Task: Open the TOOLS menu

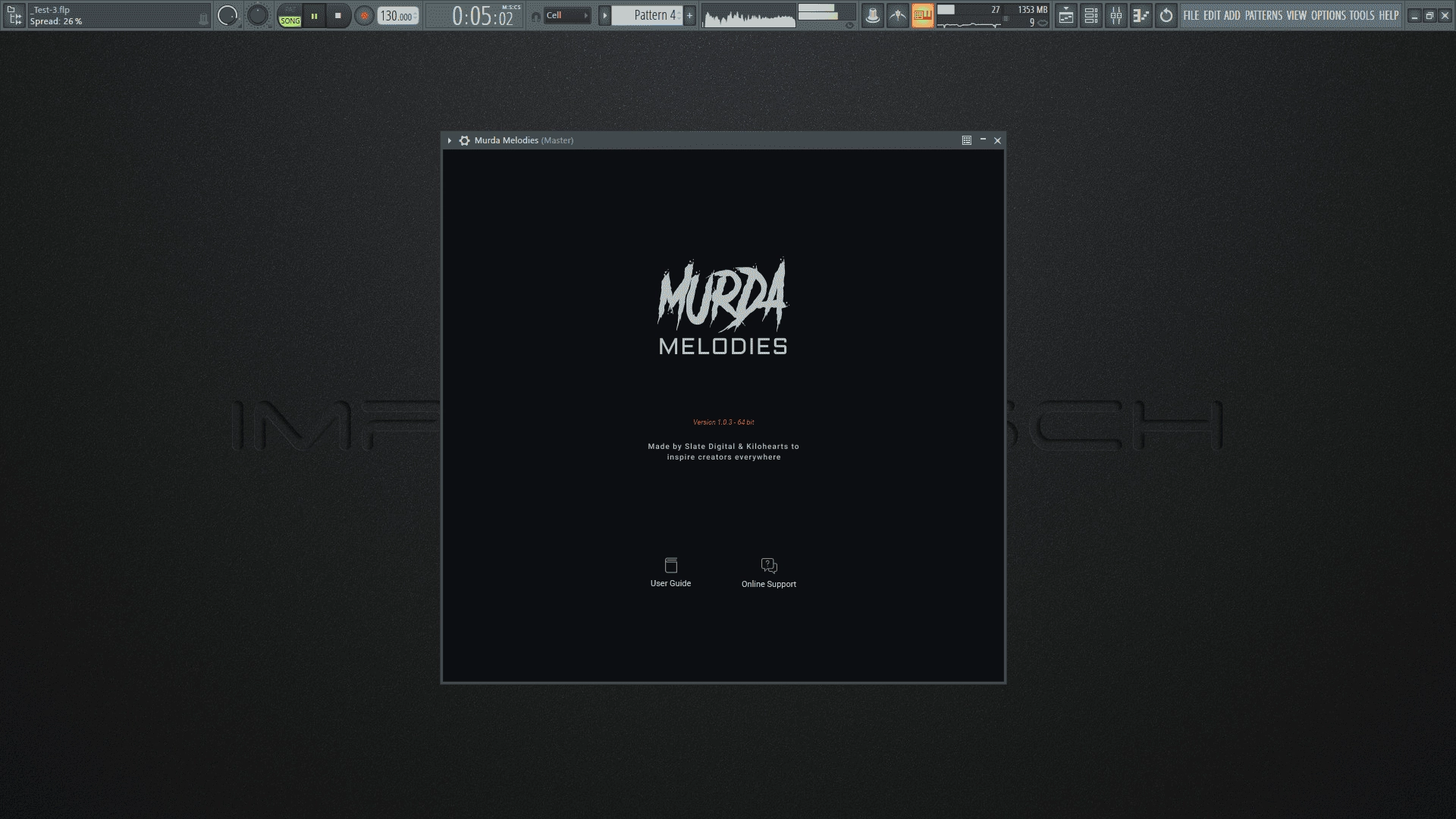Action: [1362, 15]
